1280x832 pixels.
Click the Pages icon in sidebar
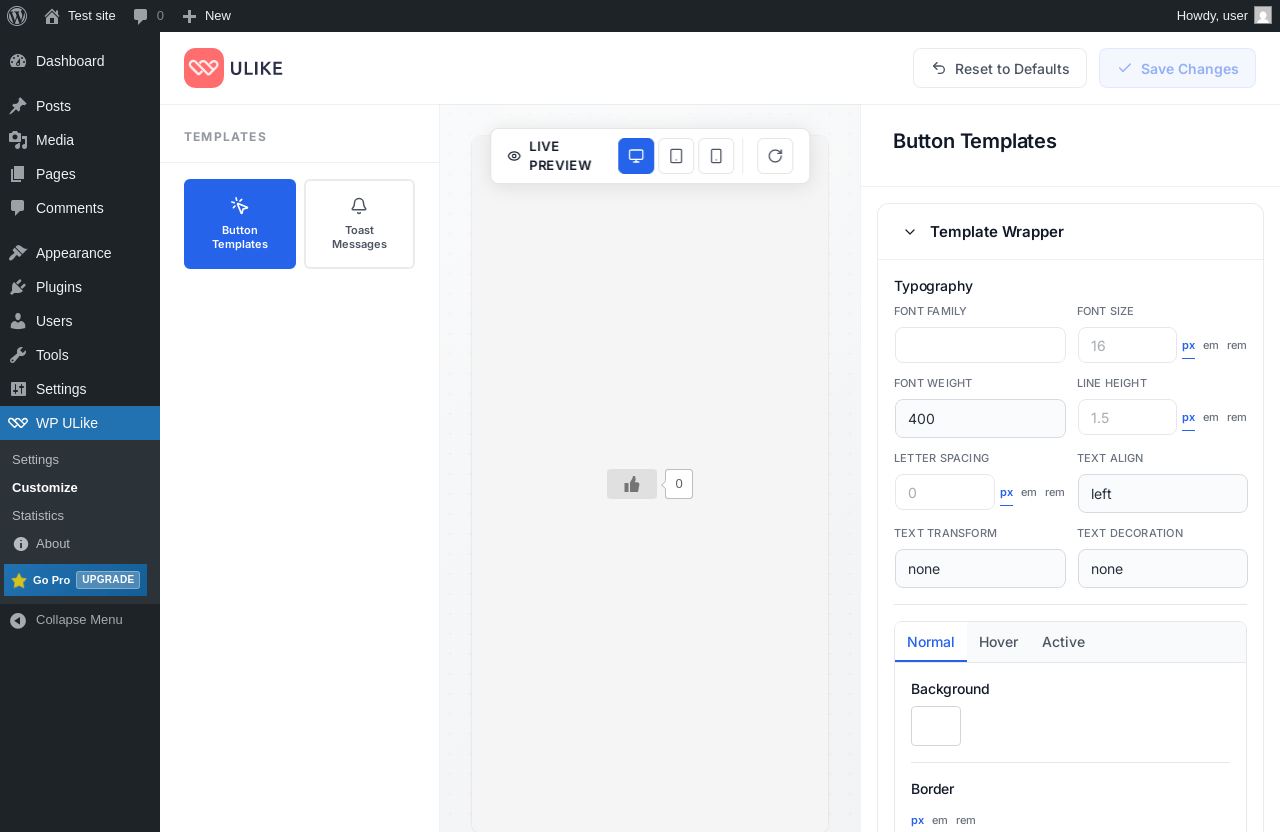18,174
